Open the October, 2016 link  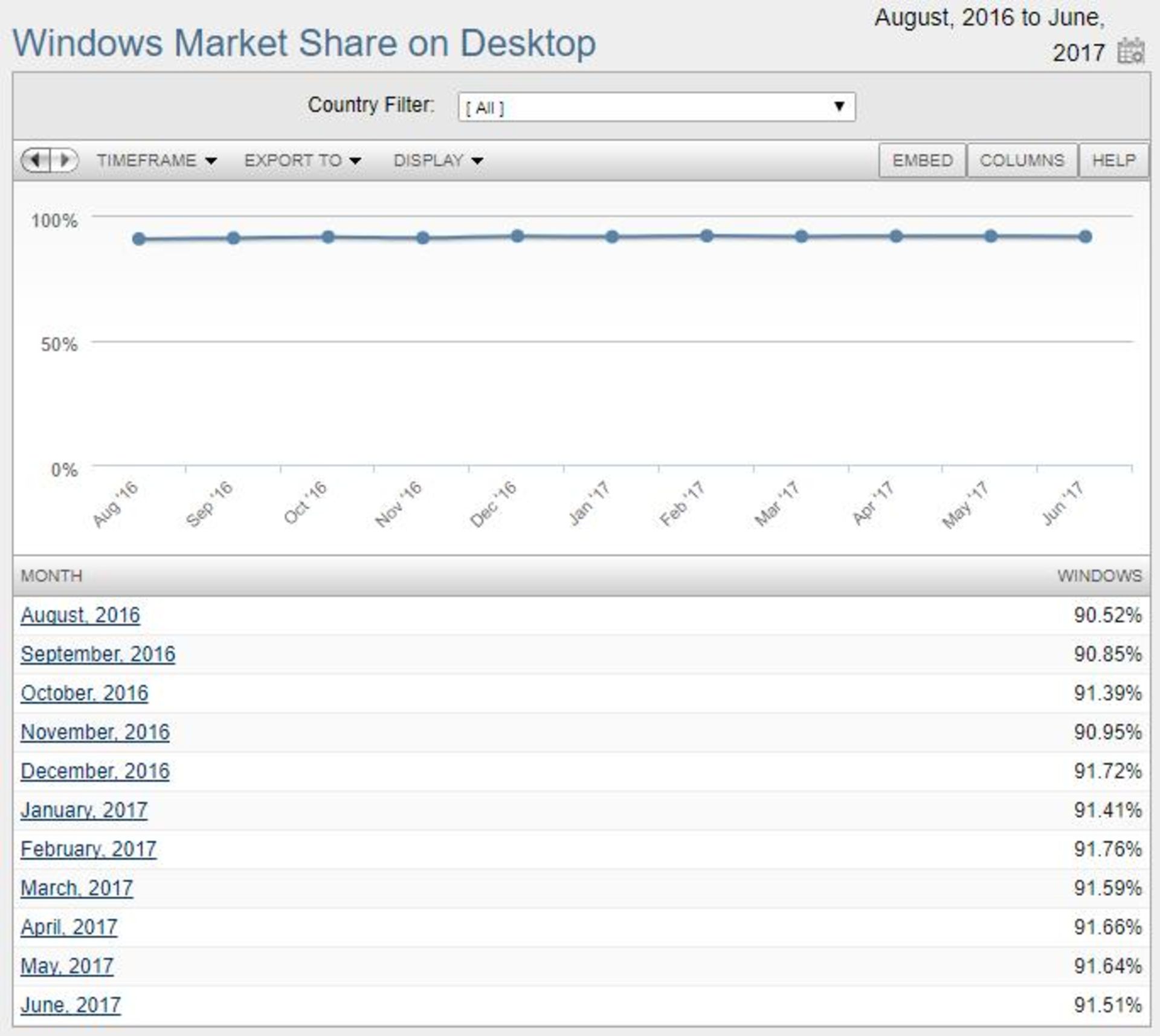pos(84,693)
